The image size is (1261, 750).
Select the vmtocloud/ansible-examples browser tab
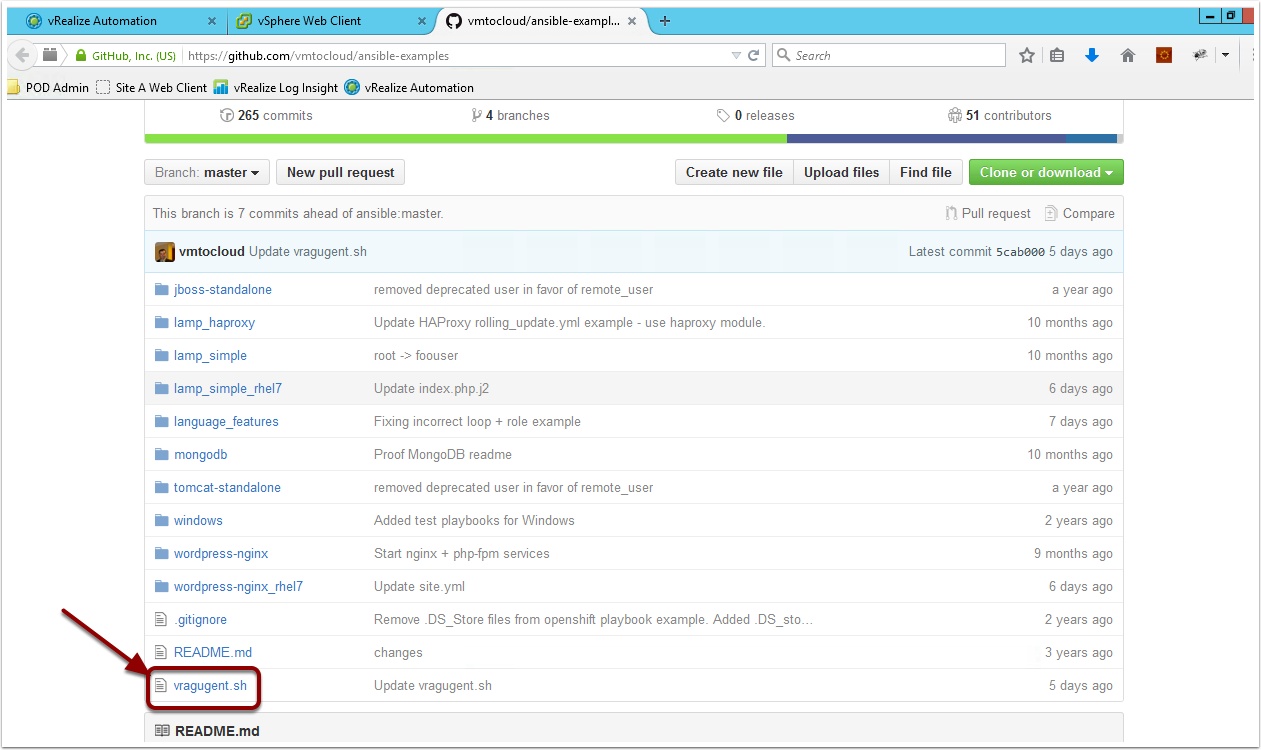pos(545,21)
